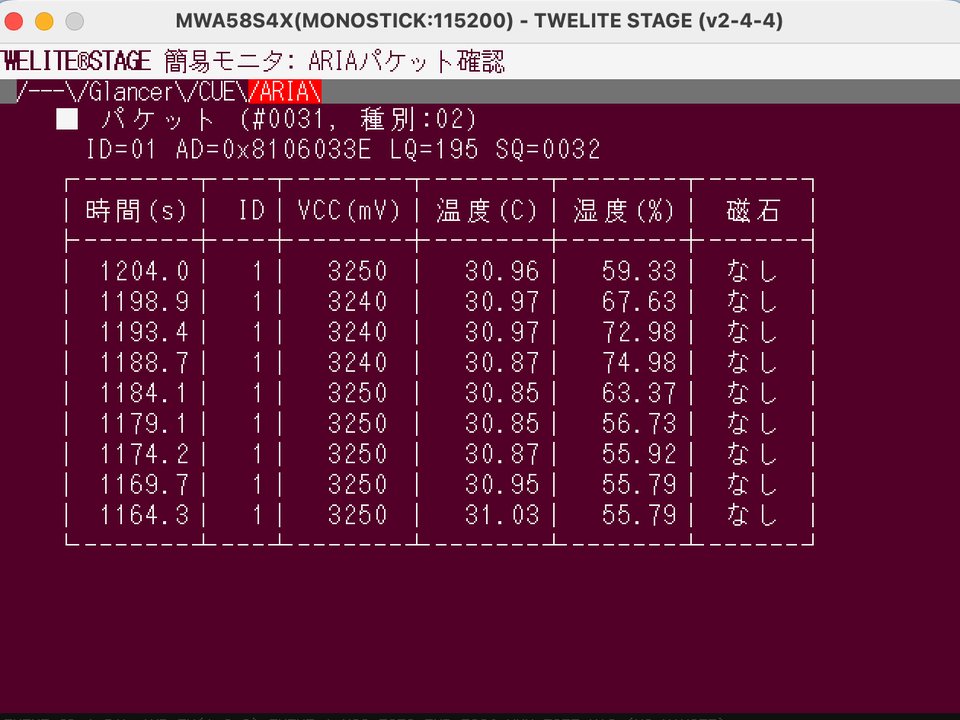Click the temperature value 31.03
The width and height of the screenshot is (960, 720).
(502, 515)
